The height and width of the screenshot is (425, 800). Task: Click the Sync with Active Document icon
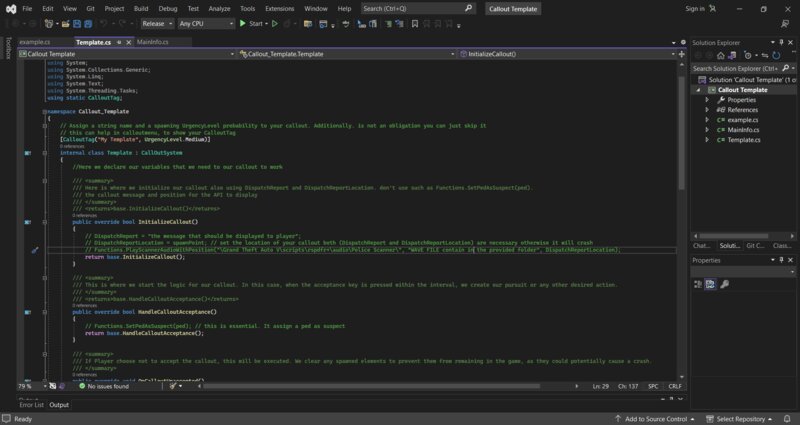coord(764,55)
